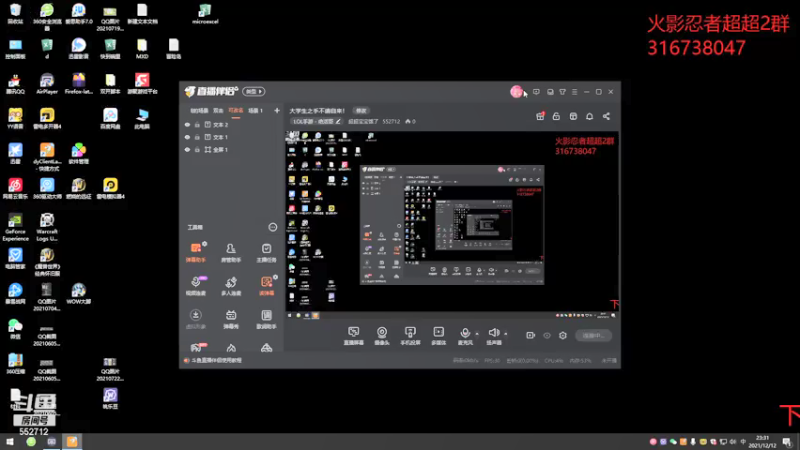
Task: Open the gift box icon with red badge
Action: [540, 116]
